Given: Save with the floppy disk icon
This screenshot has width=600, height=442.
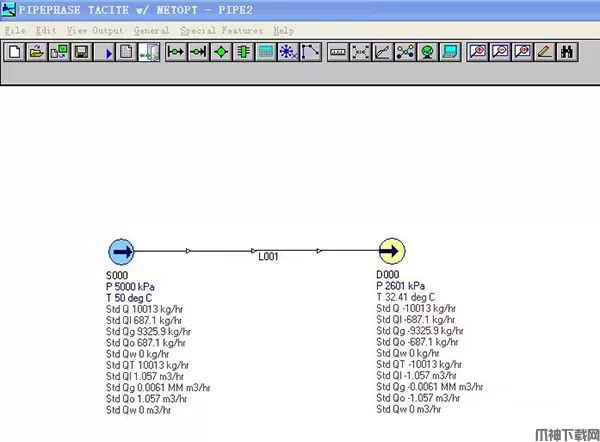Looking at the screenshot, I should 81,52.
